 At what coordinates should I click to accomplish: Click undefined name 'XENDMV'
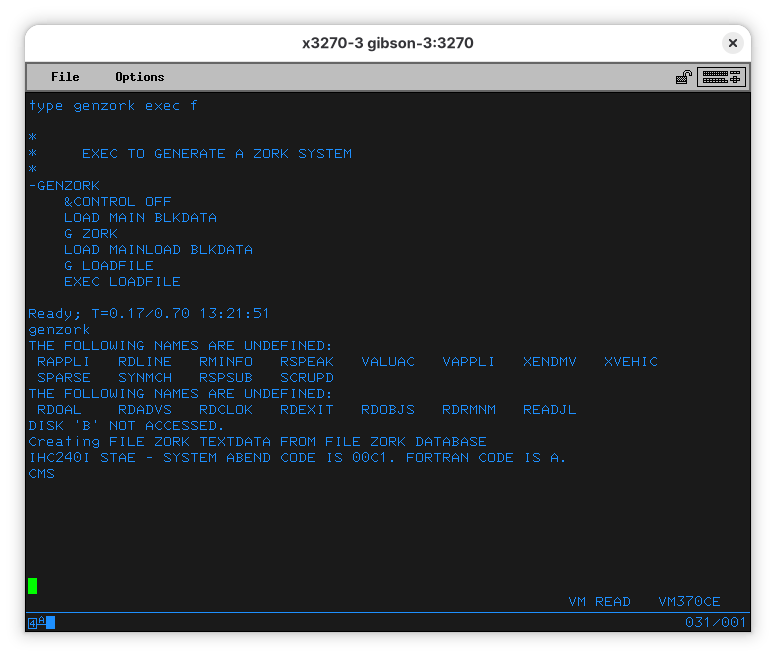tap(550, 362)
